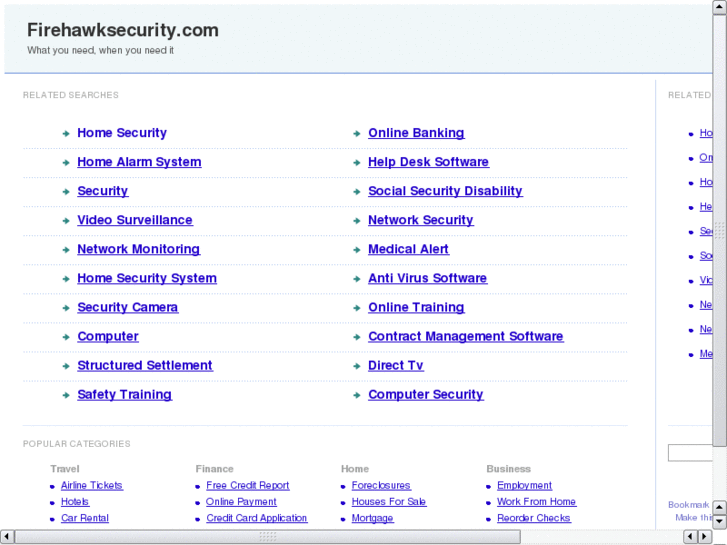Click the arrow icon beside Direct Tv
The width and height of the screenshot is (727, 545).
click(357, 366)
